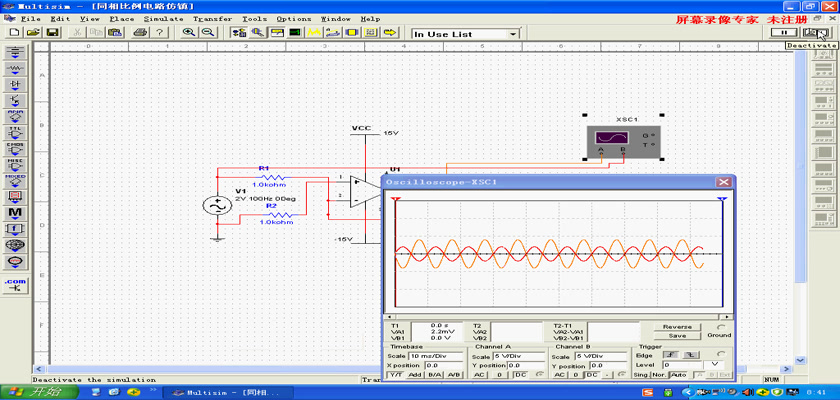840x400 pixels.
Task: Set Channel A coupling to DC
Action: point(520,375)
